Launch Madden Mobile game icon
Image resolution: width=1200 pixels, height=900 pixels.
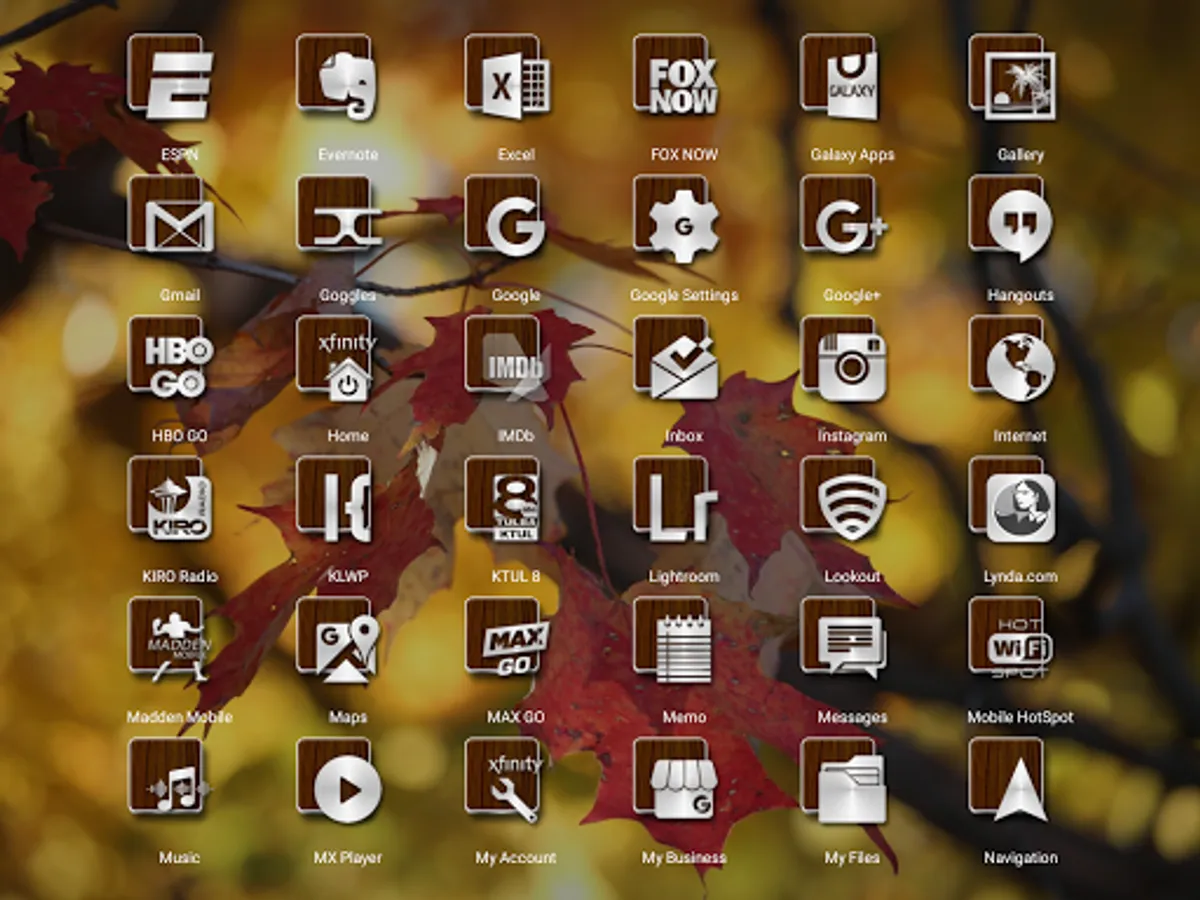pos(170,641)
